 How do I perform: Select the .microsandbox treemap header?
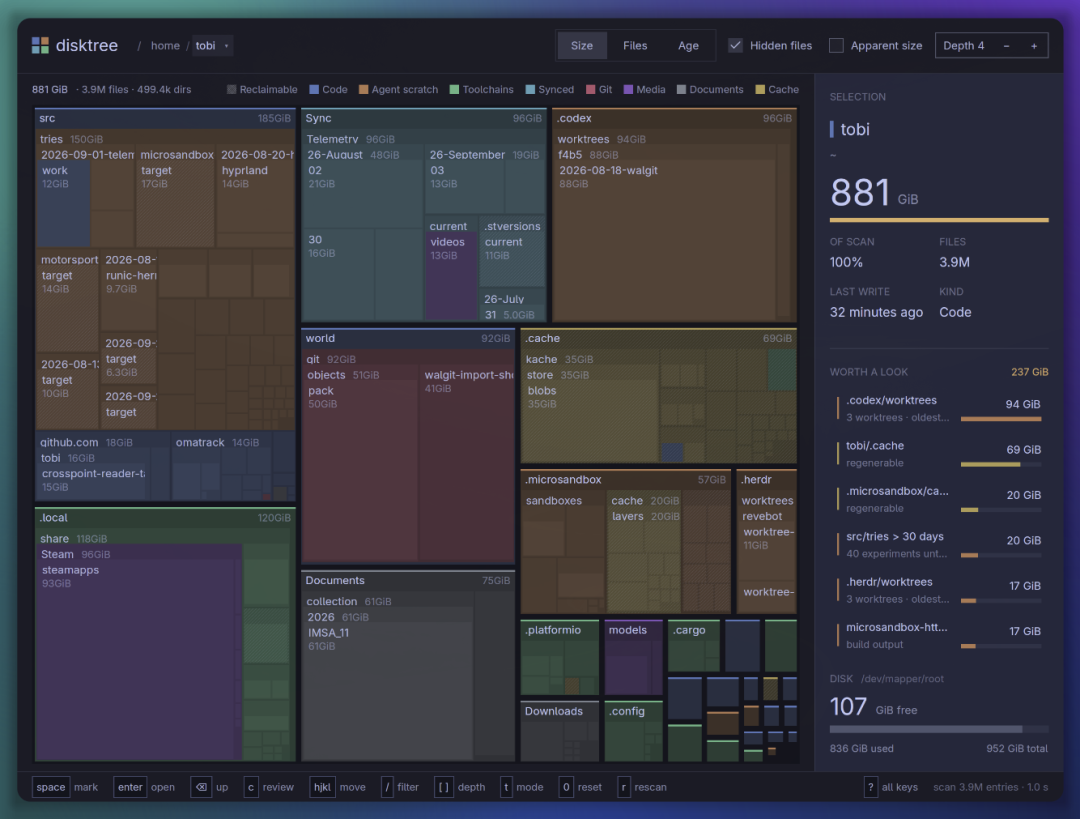[x=625, y=480]
